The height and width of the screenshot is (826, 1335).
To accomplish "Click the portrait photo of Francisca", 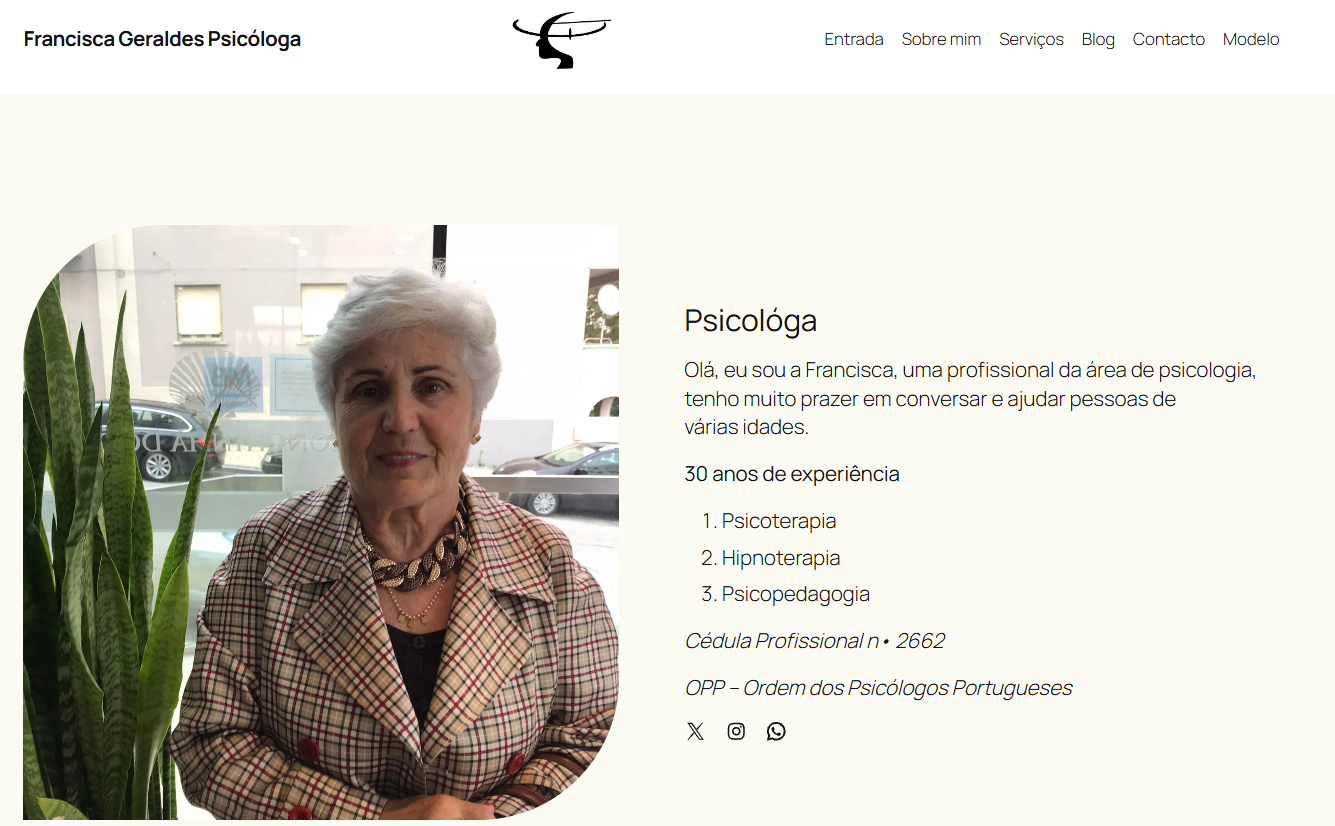I will pos(321,522).
